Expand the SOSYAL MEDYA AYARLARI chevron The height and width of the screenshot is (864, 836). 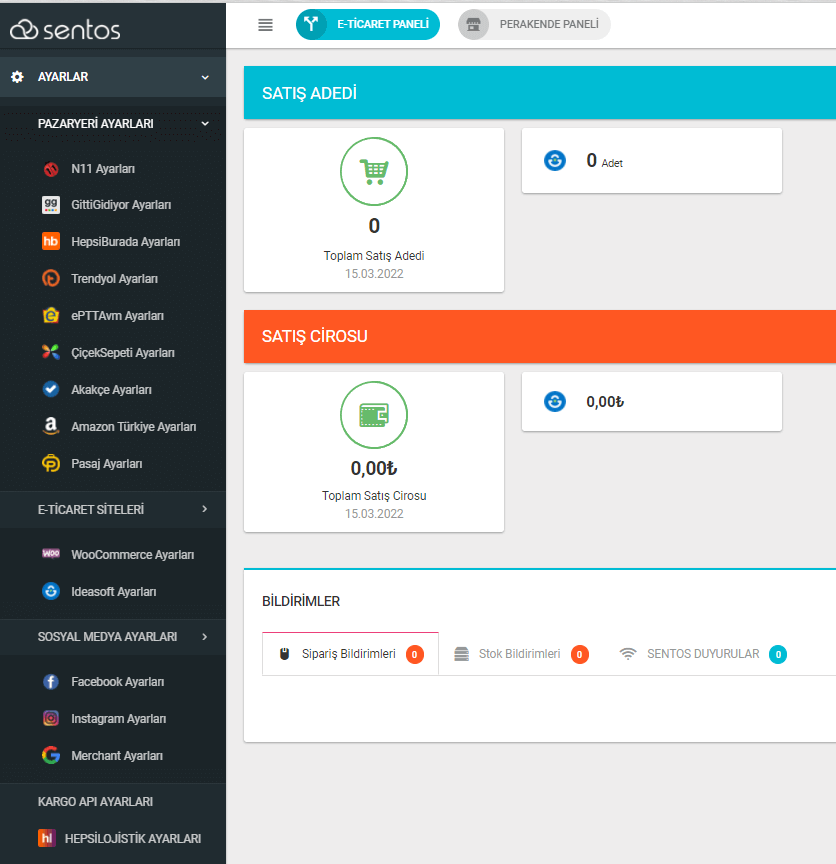(x=204, y=637)
